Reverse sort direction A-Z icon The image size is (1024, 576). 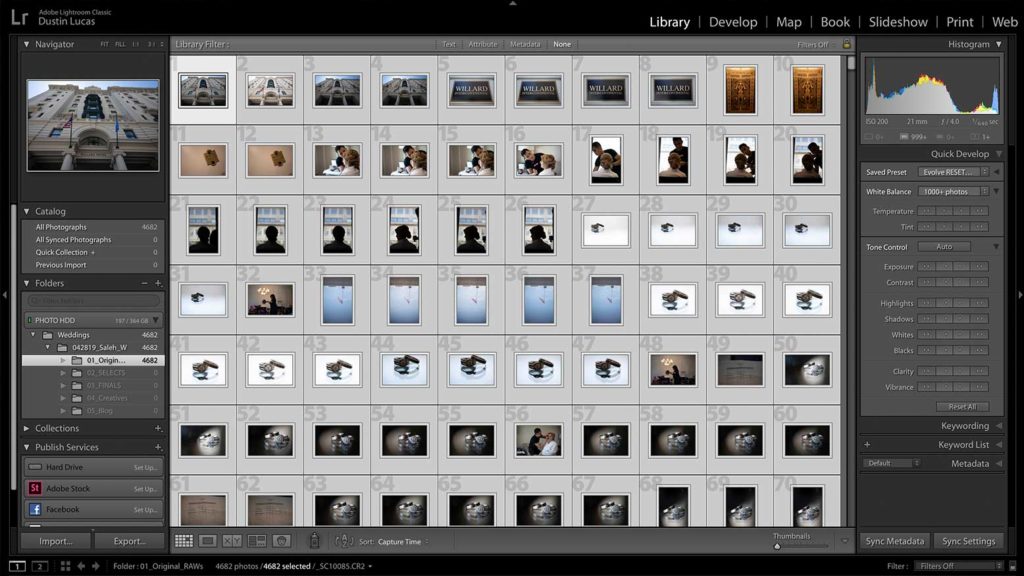(344, 541)
